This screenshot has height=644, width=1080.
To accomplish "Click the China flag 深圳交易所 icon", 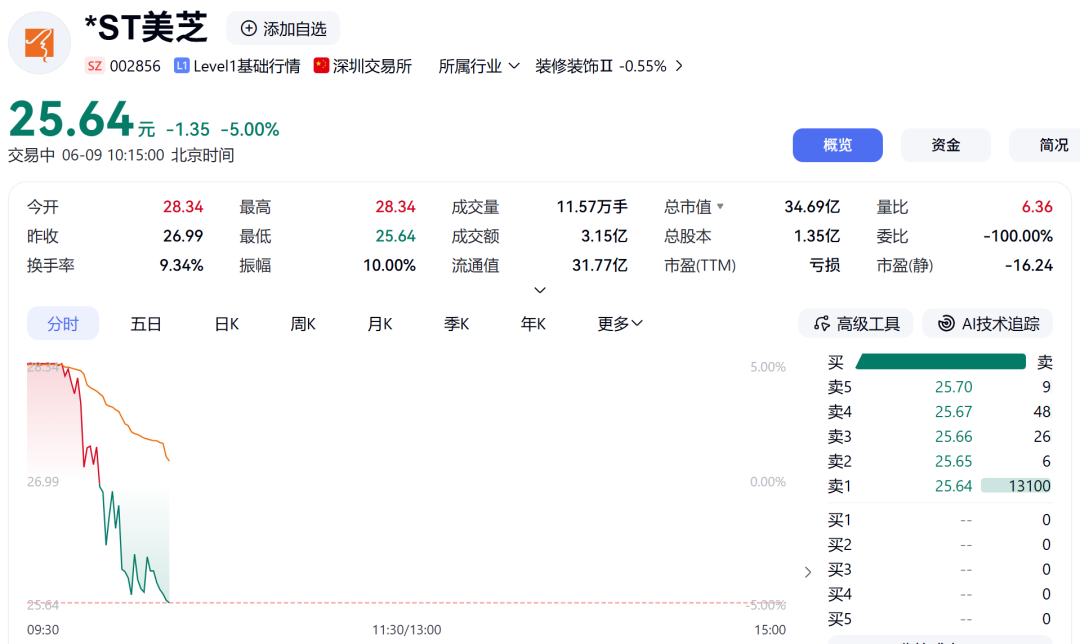I will click(x=321, y=65).
